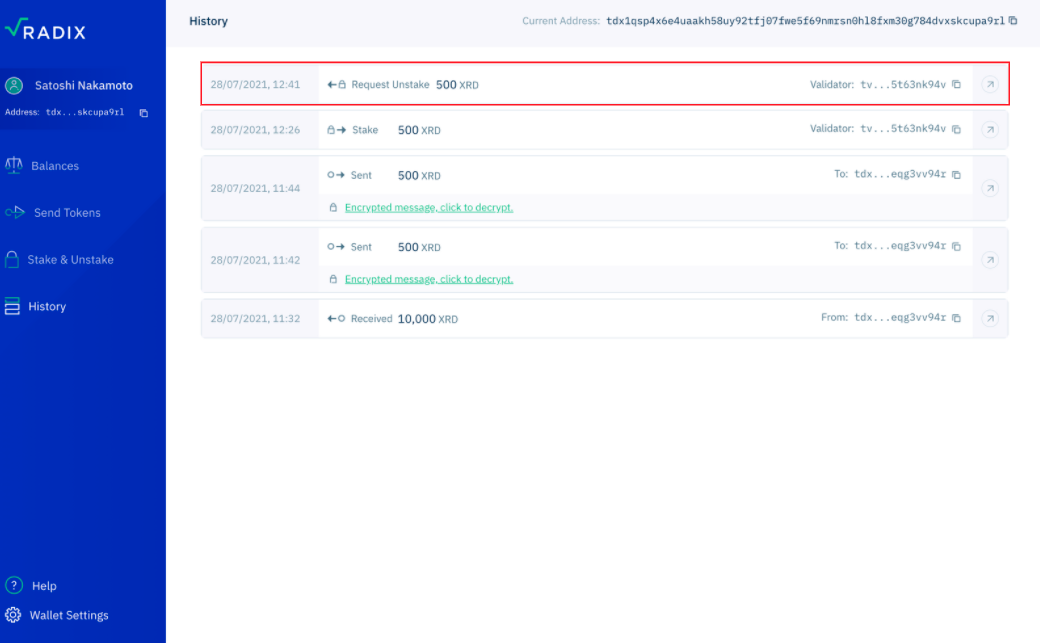
Task: Click the Received 10,000 XRD amount
Action: point(428,319)
